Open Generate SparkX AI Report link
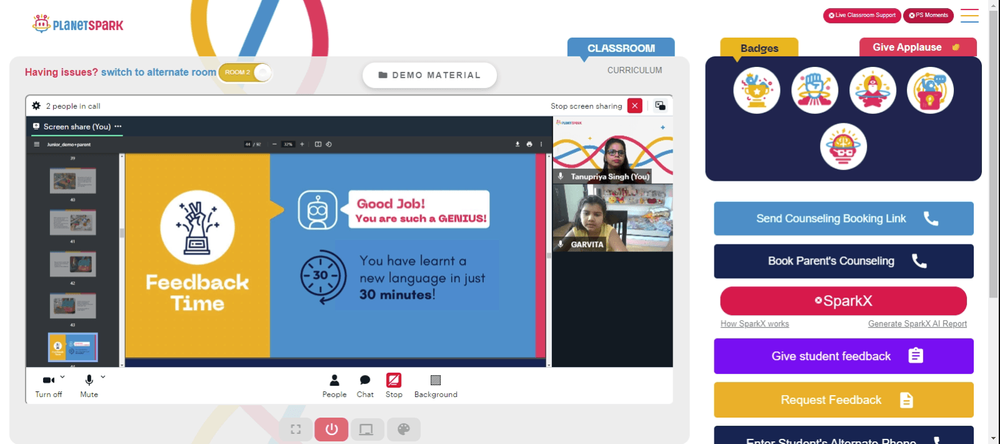 pos(917,324)
